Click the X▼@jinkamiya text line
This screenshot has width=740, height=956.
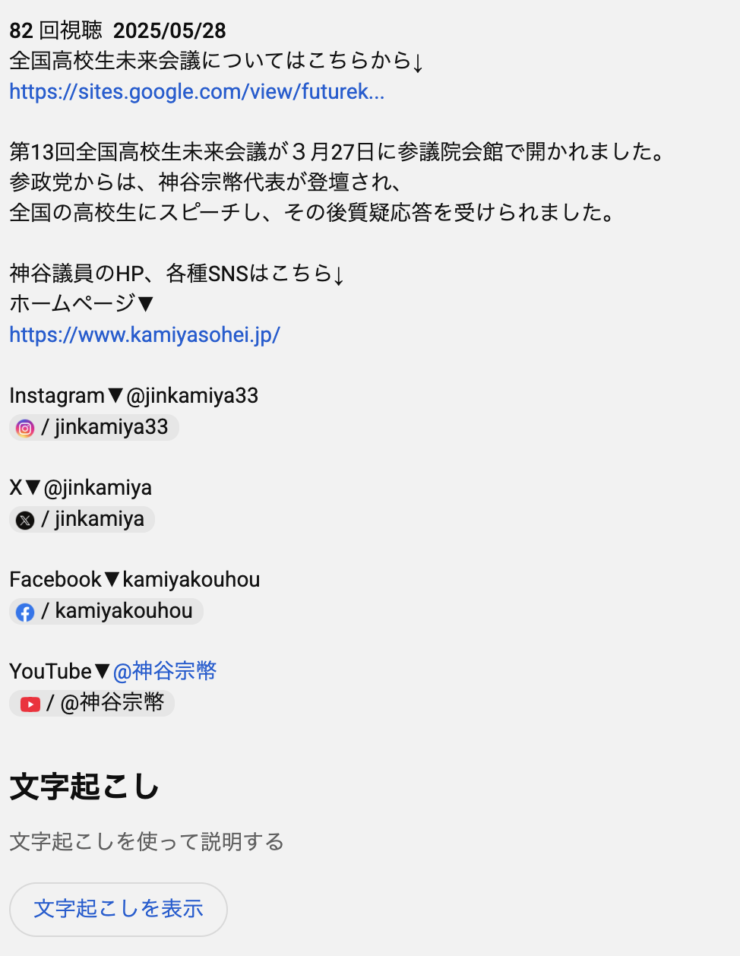pos(80,488)
